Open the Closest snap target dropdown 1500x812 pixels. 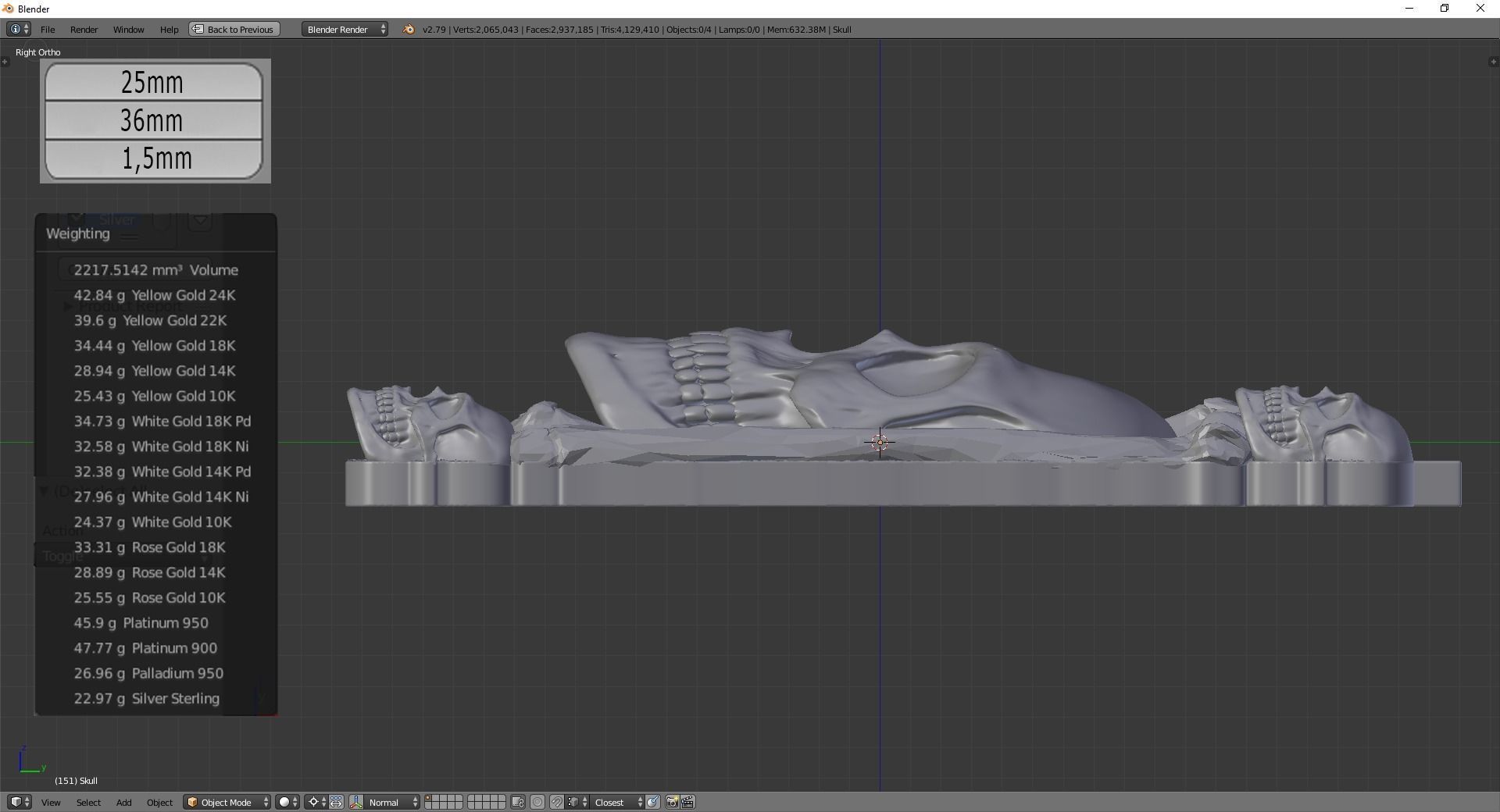pos(617,802)
